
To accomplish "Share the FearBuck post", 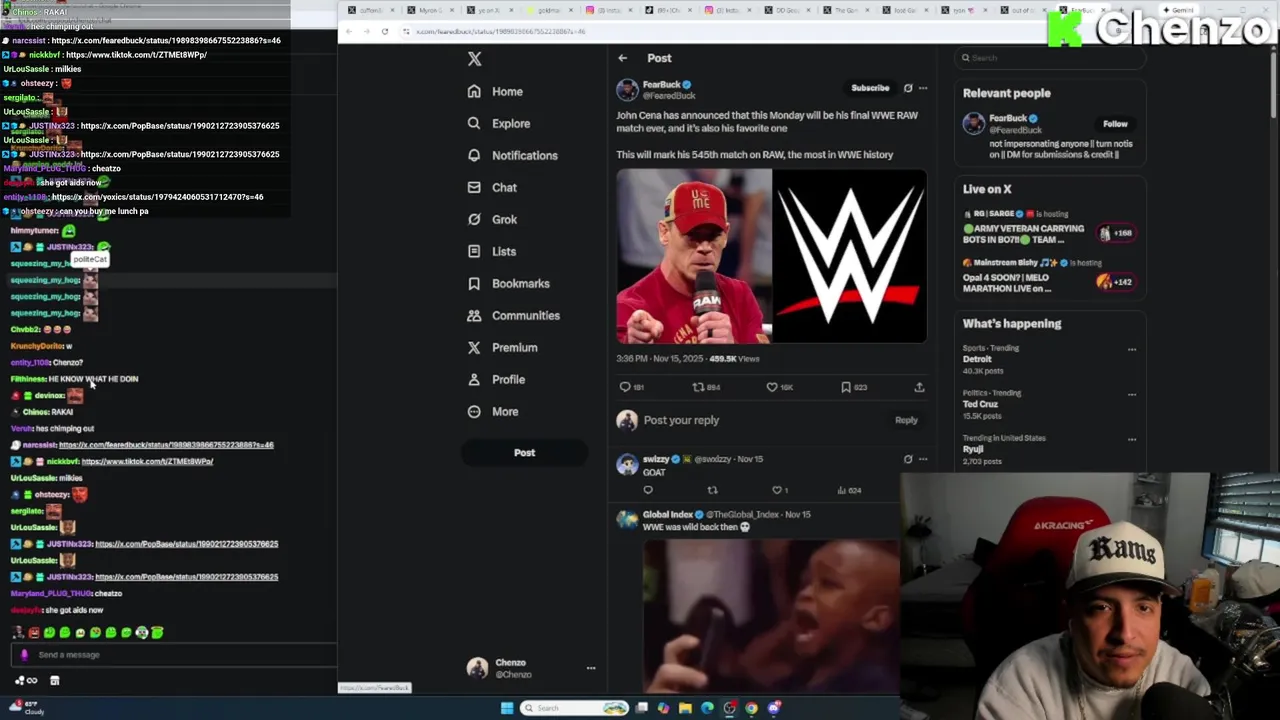I will pyautogui.click(x=919, y=387).
